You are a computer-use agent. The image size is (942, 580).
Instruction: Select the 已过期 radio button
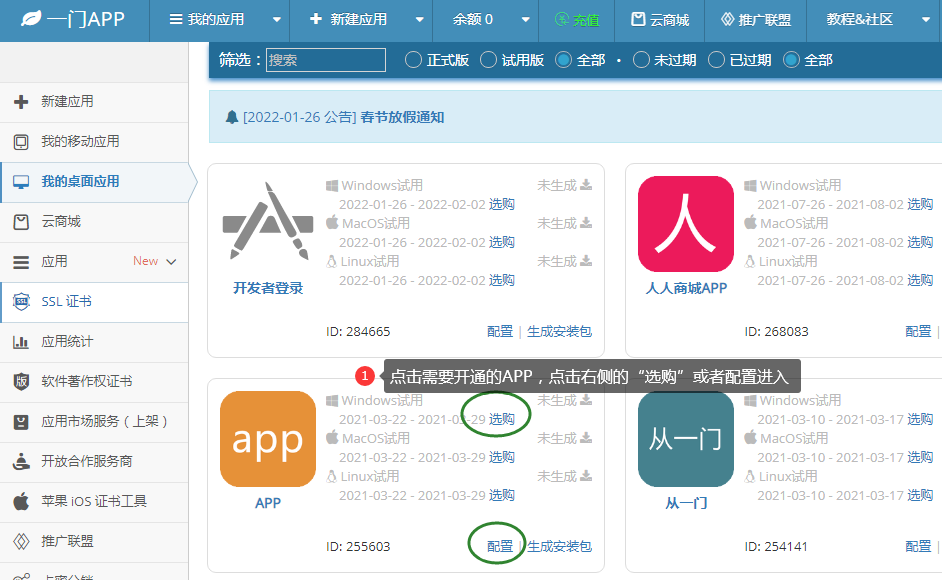[x=716, y=60]
